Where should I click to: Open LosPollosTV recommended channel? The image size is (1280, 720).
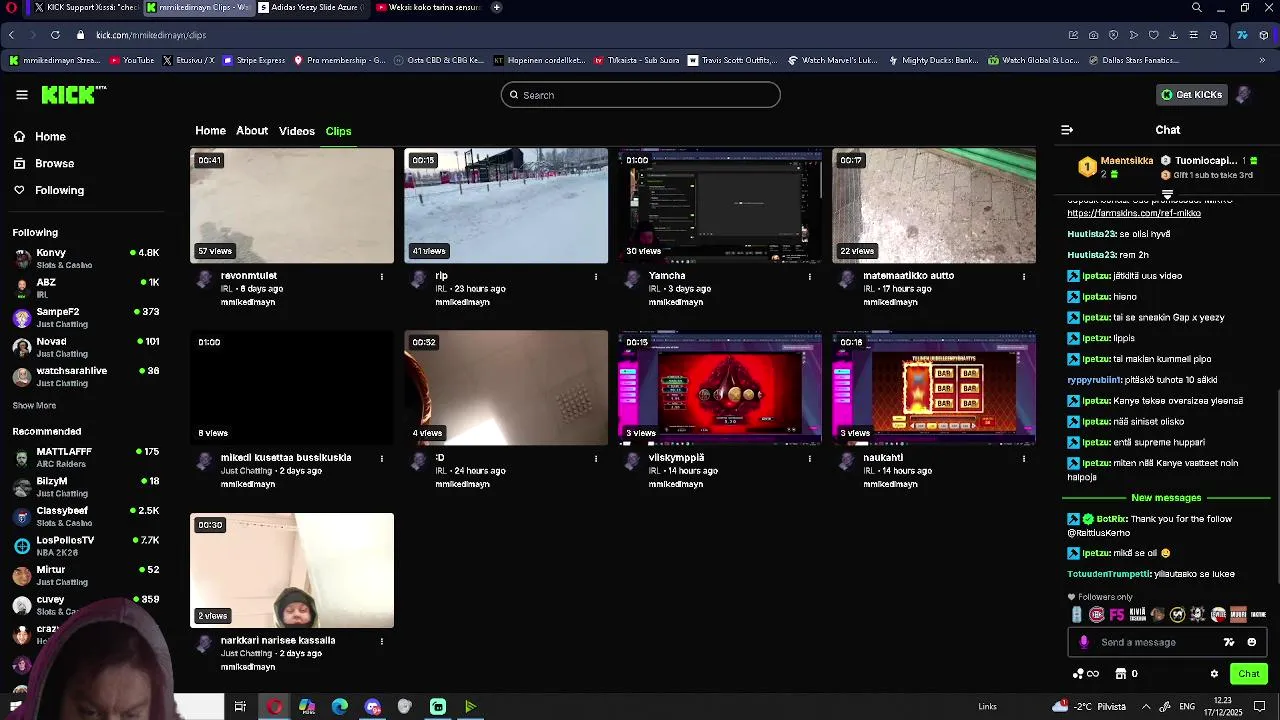85,546
